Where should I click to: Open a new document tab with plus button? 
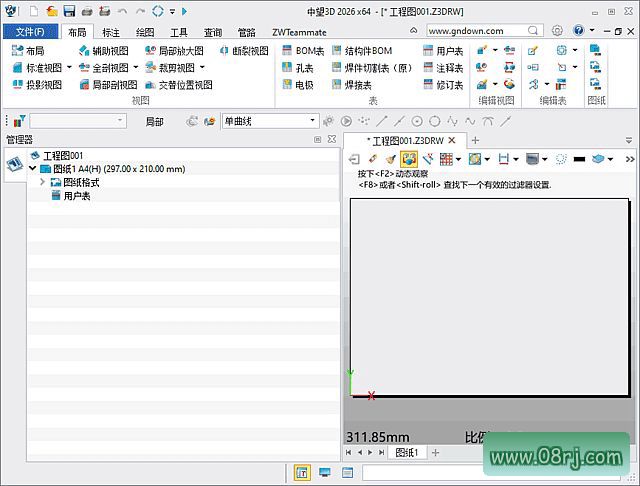tap(475, 140)
